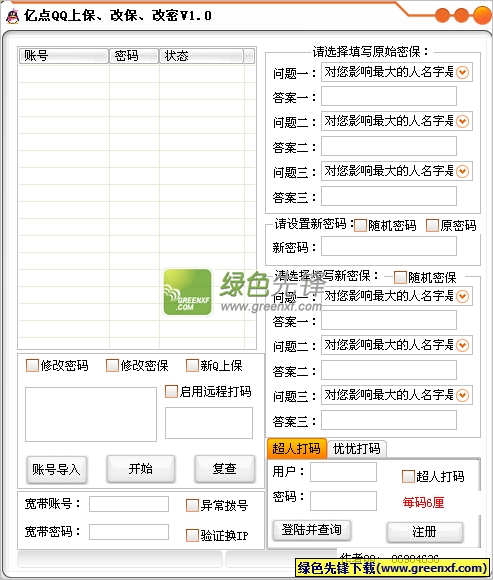
Task: Select the 超人打码 tab
Action: click(x=297, y=448)
